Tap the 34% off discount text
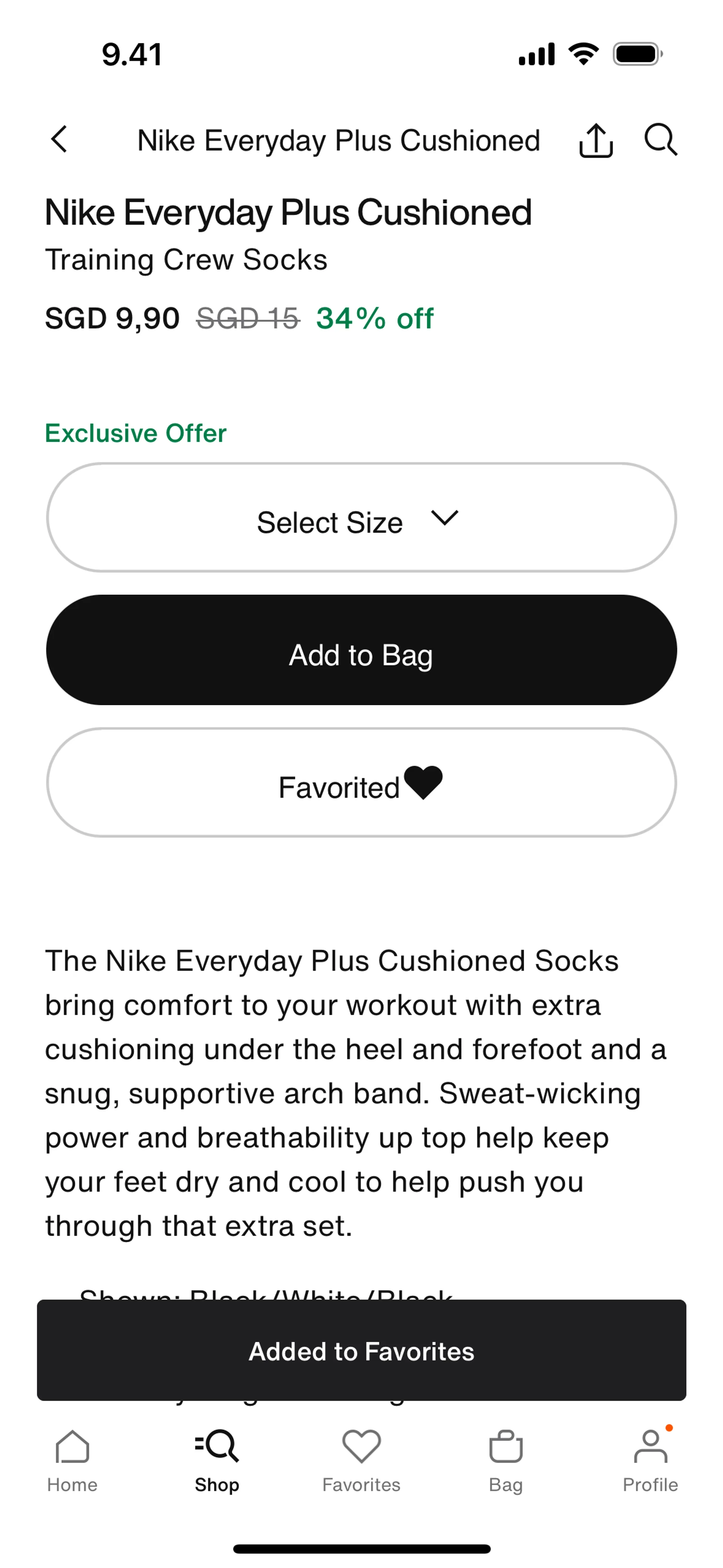Viewport: 723px width, 1568px height. pos(375,318)
